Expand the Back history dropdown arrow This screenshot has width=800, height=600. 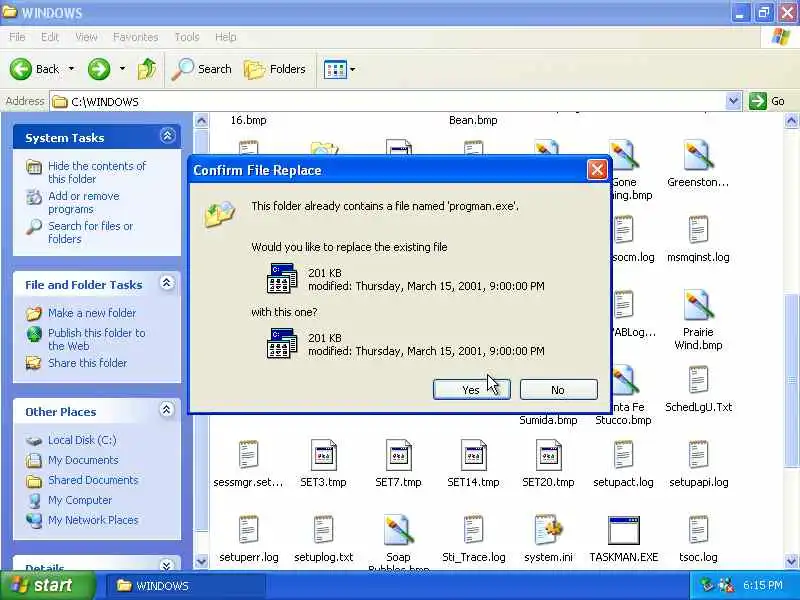pos(71,69)
